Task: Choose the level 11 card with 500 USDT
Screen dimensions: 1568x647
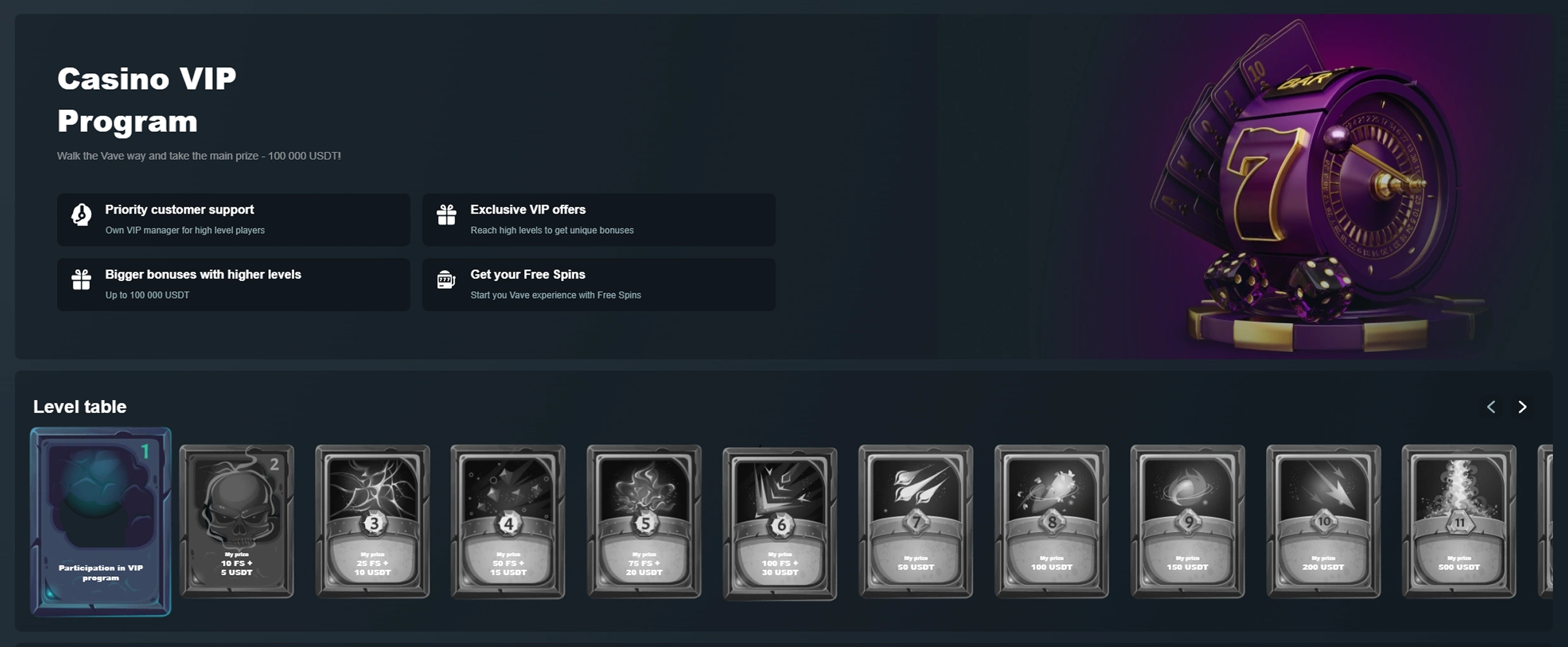Action: pos(1459,521)
